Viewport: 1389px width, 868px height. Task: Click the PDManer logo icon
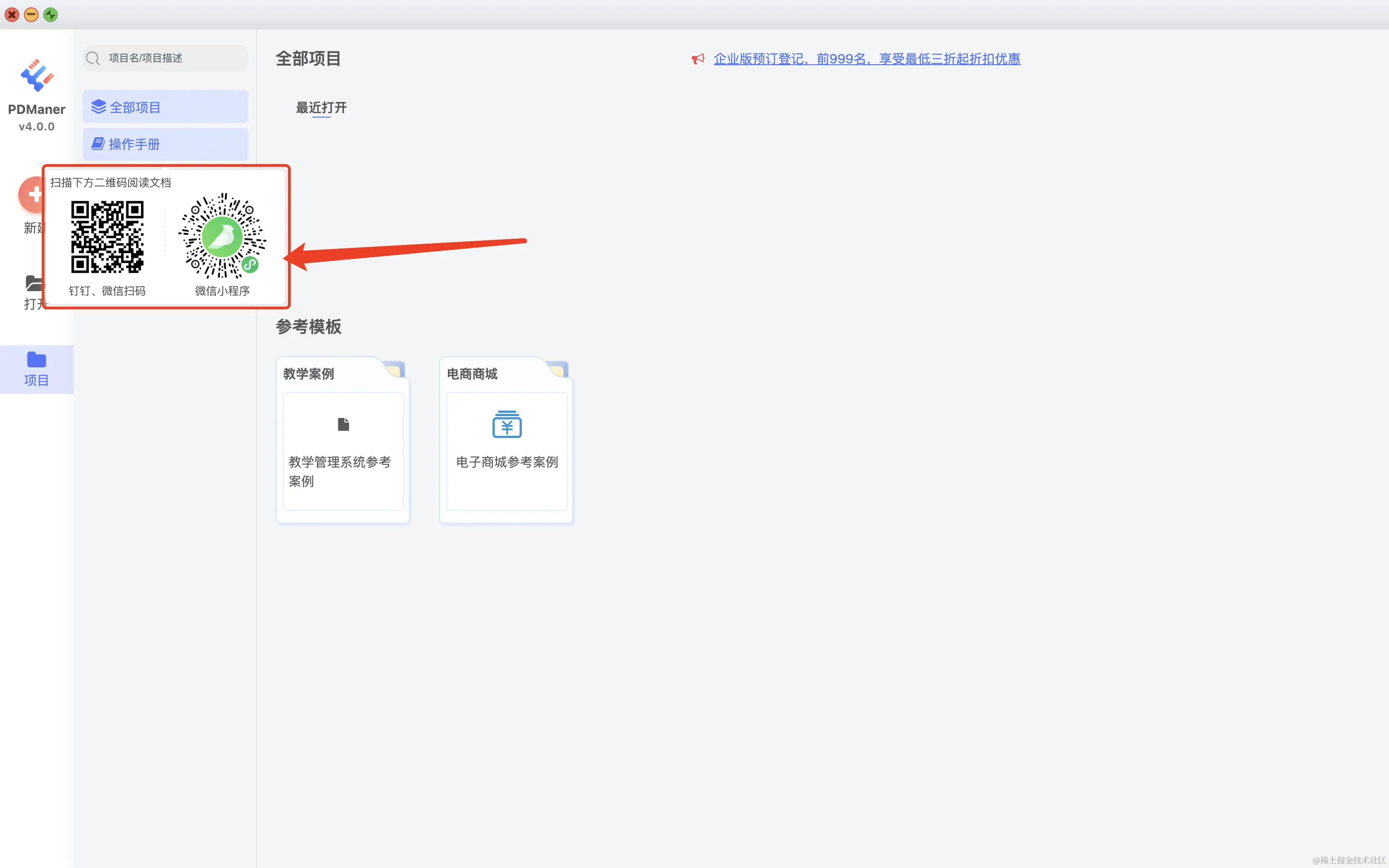(x=37, y=75)
